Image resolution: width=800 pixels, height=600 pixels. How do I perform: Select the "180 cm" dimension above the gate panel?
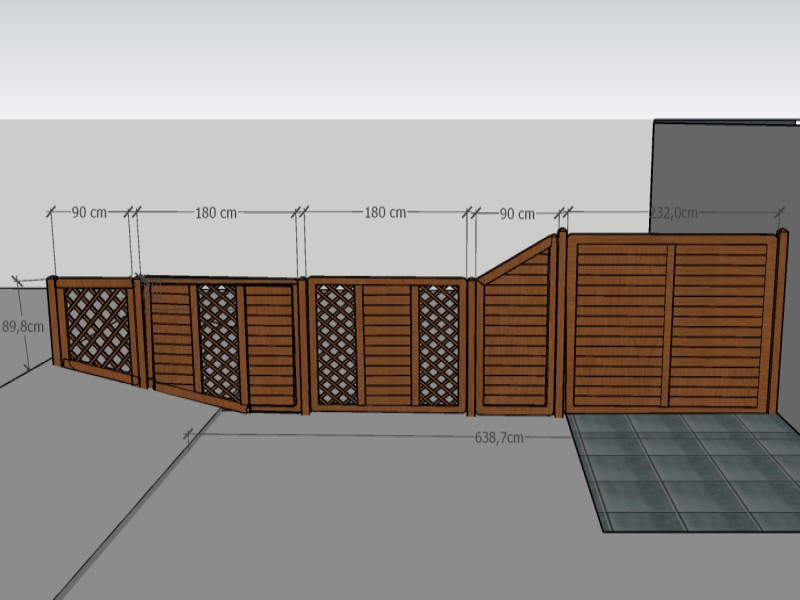click(x=216, y=213)
